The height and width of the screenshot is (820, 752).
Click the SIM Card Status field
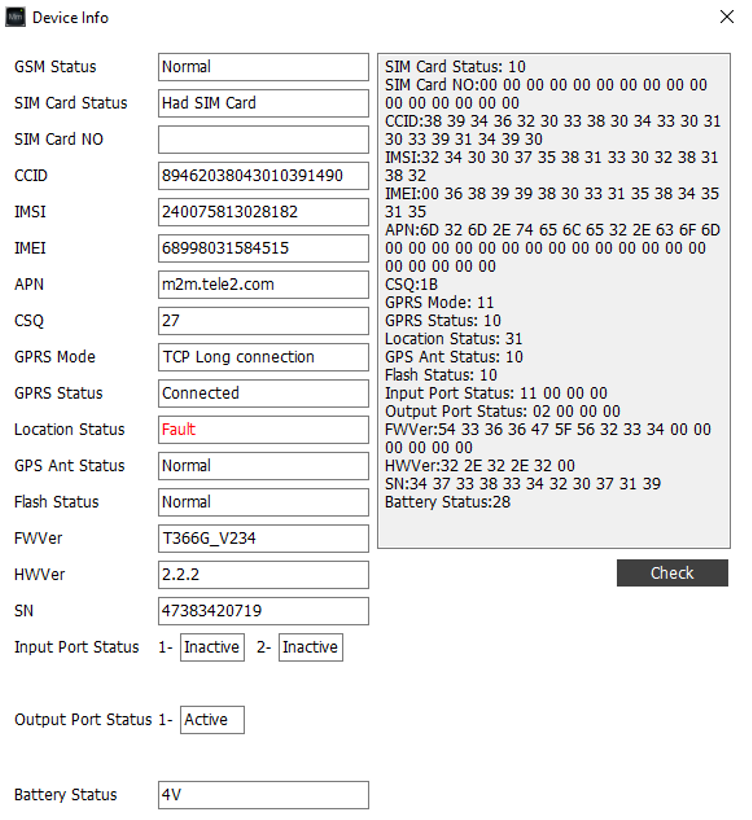(264, 103)
